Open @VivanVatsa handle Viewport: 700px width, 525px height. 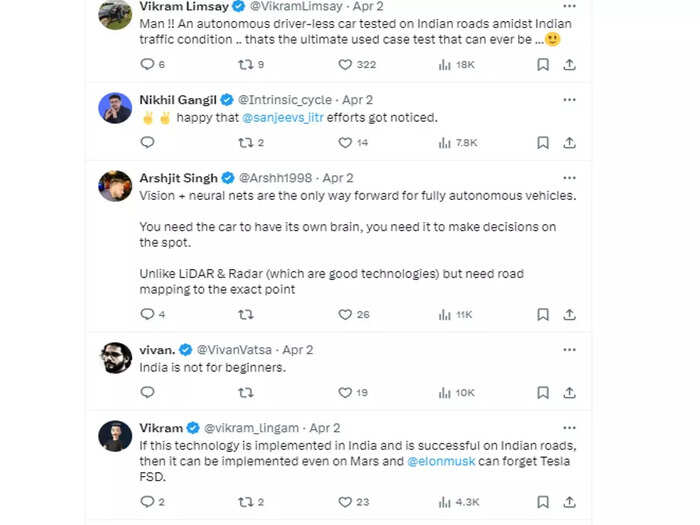point(234,350)
